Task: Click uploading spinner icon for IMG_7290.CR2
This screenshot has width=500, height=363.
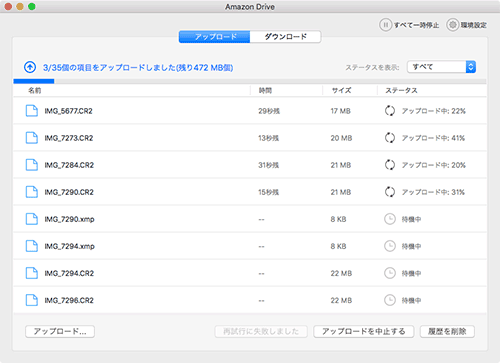Action: [390, 192]
